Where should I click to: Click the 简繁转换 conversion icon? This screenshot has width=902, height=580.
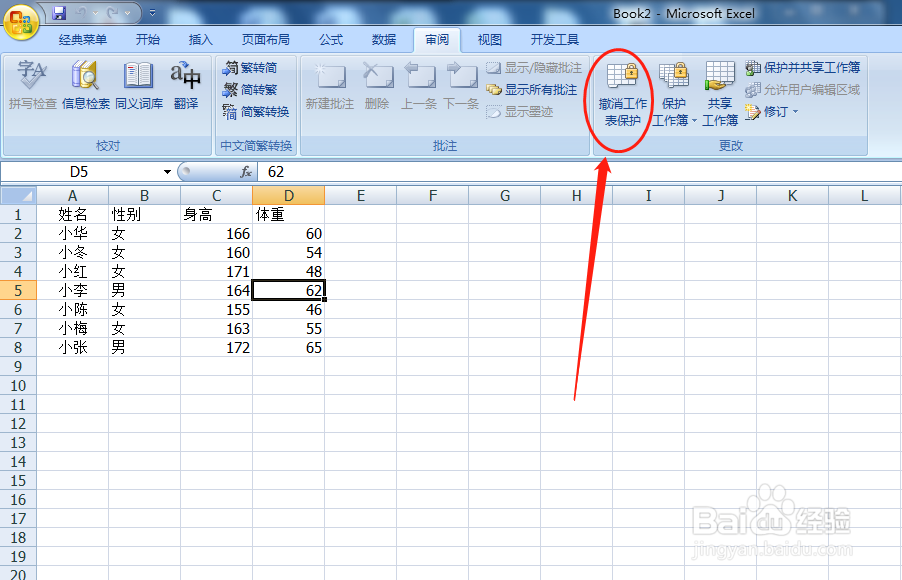click(258, 113)
